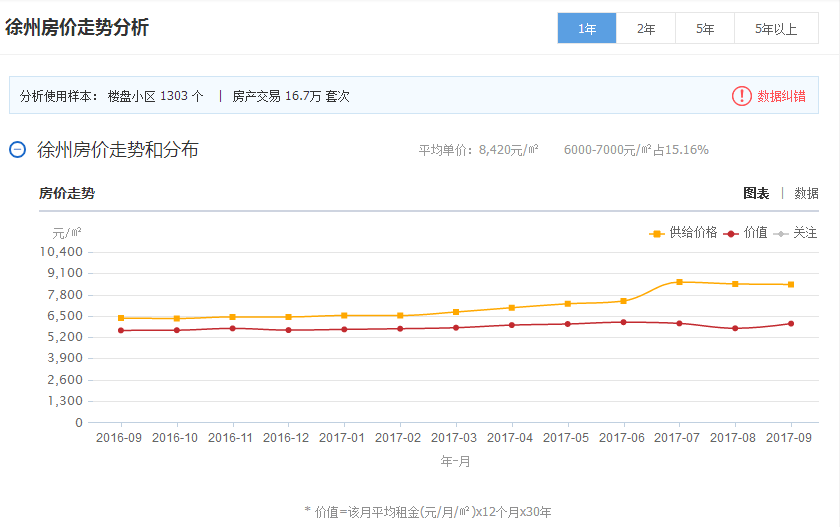Click the red 价值 legend marker

[x=732, y=233]
